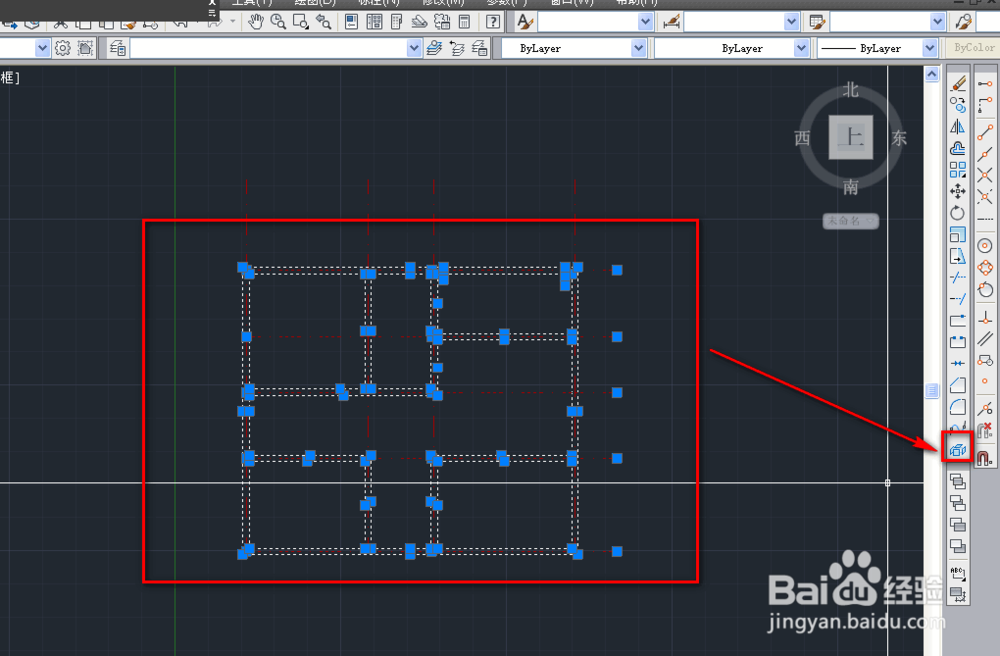1000x656 pixels.
Task: Select the Rotate tool
Action: point(957,213)
